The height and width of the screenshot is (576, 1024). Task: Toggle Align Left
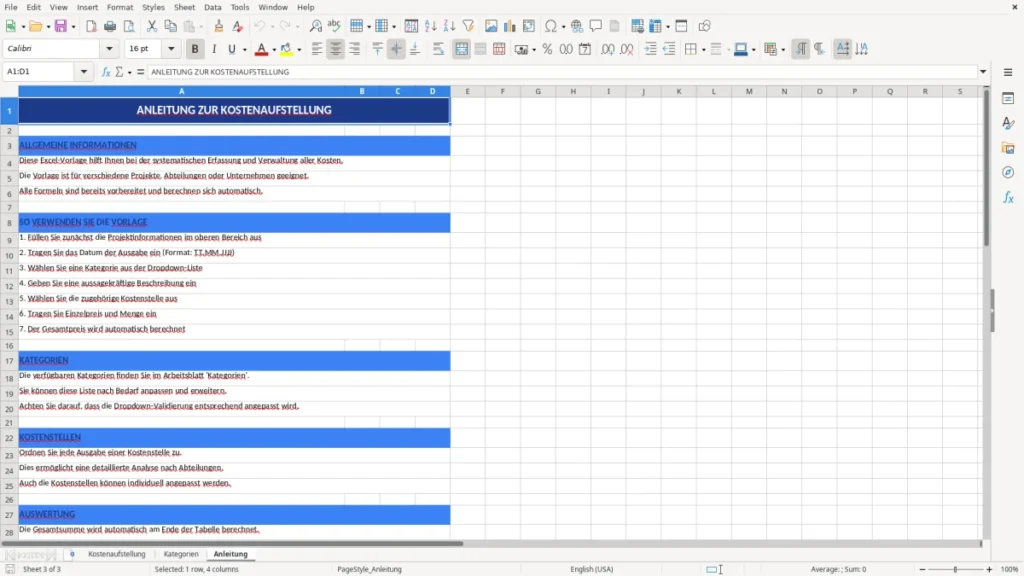coord(317,49)
